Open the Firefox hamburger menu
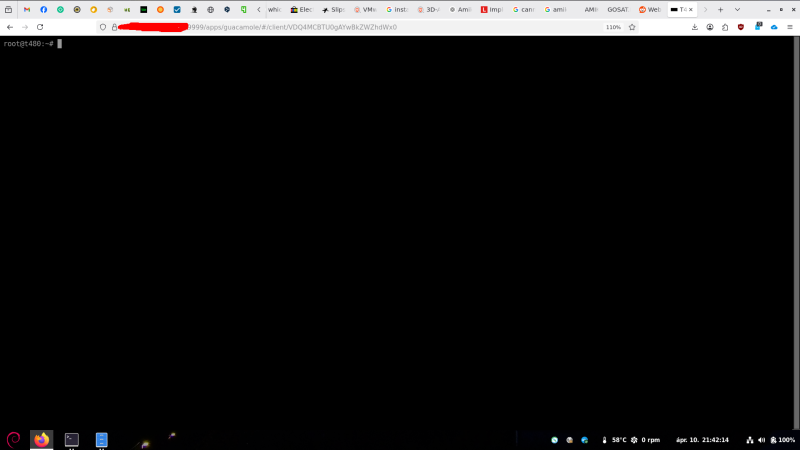Viewport: 800px width, 450px height. click(790, 27)
